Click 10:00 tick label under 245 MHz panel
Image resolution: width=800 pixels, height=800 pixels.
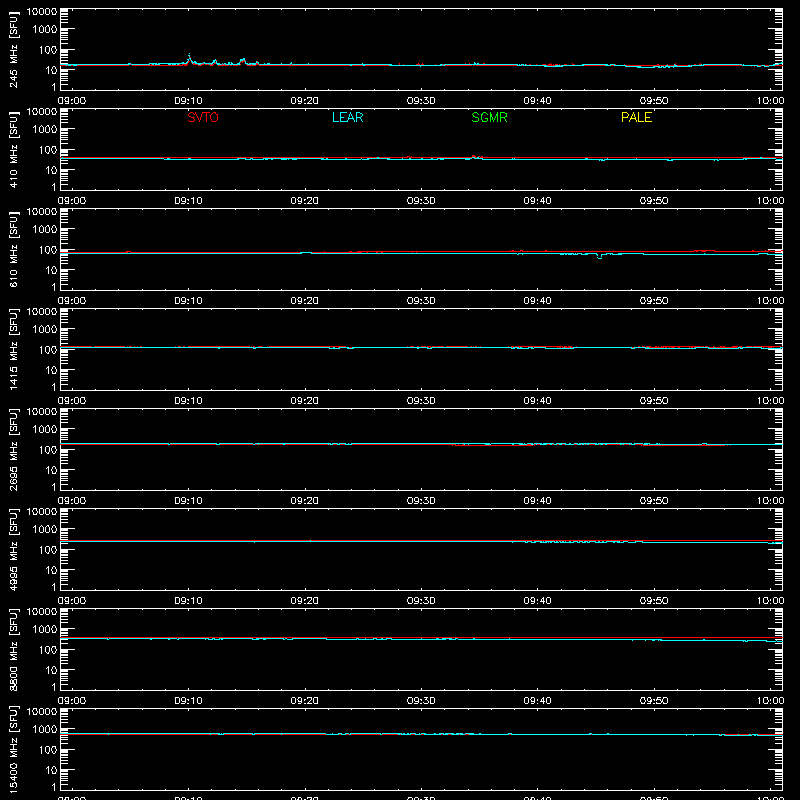pos(770,101)
